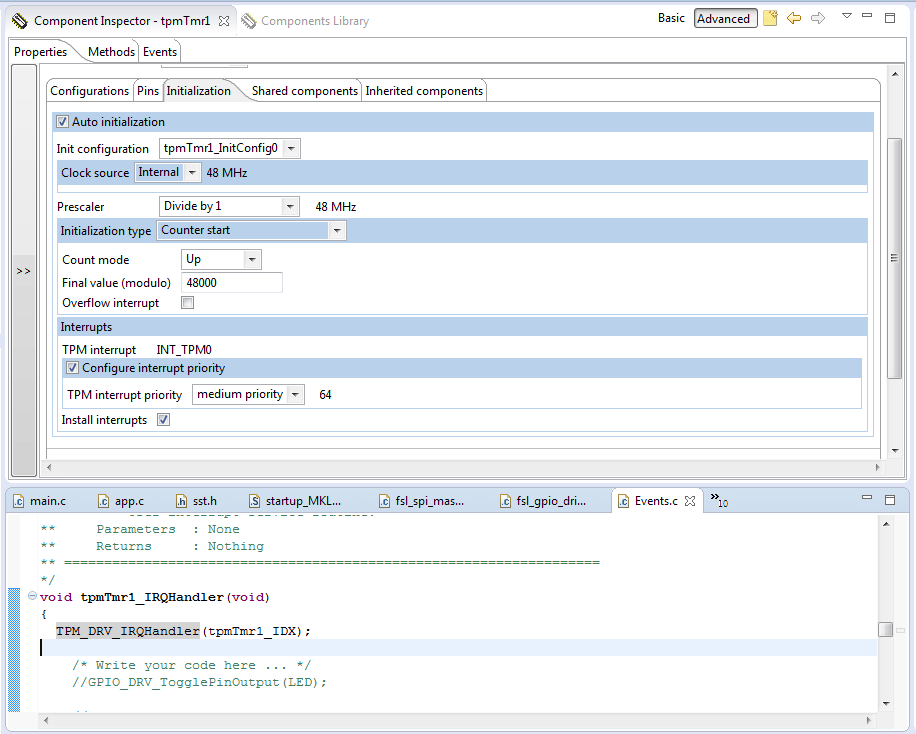Click inspector horizontal scroll left arrow
916x734 pixels.
[x=49, y=467]
